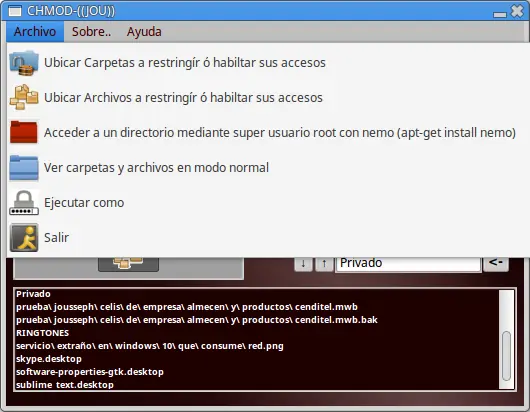Viewport: 530px width, 412px height.
Task: Click the partially hidden boxes button below the menu
Action: coord(128,264)
